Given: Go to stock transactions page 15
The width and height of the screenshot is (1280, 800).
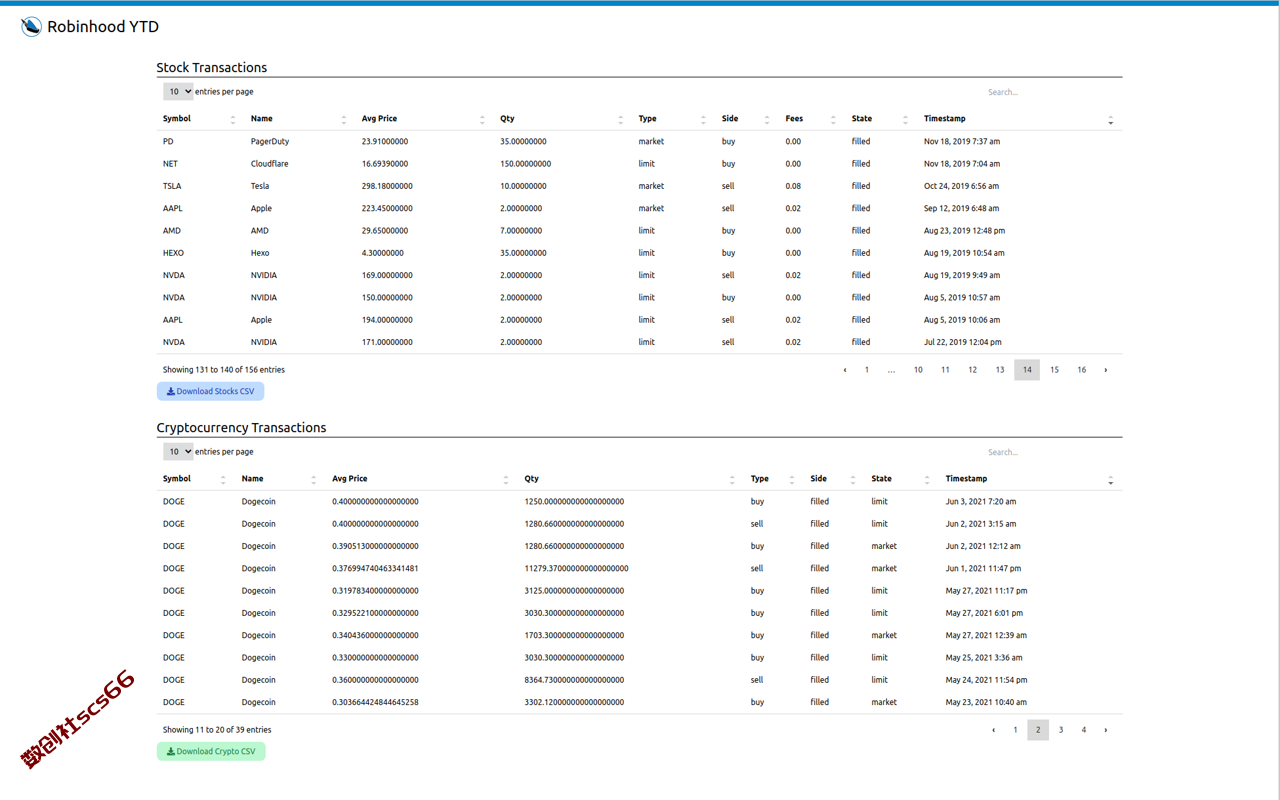Looking at the screenshot, I should pyautogui.click(x=1054, y=370).
